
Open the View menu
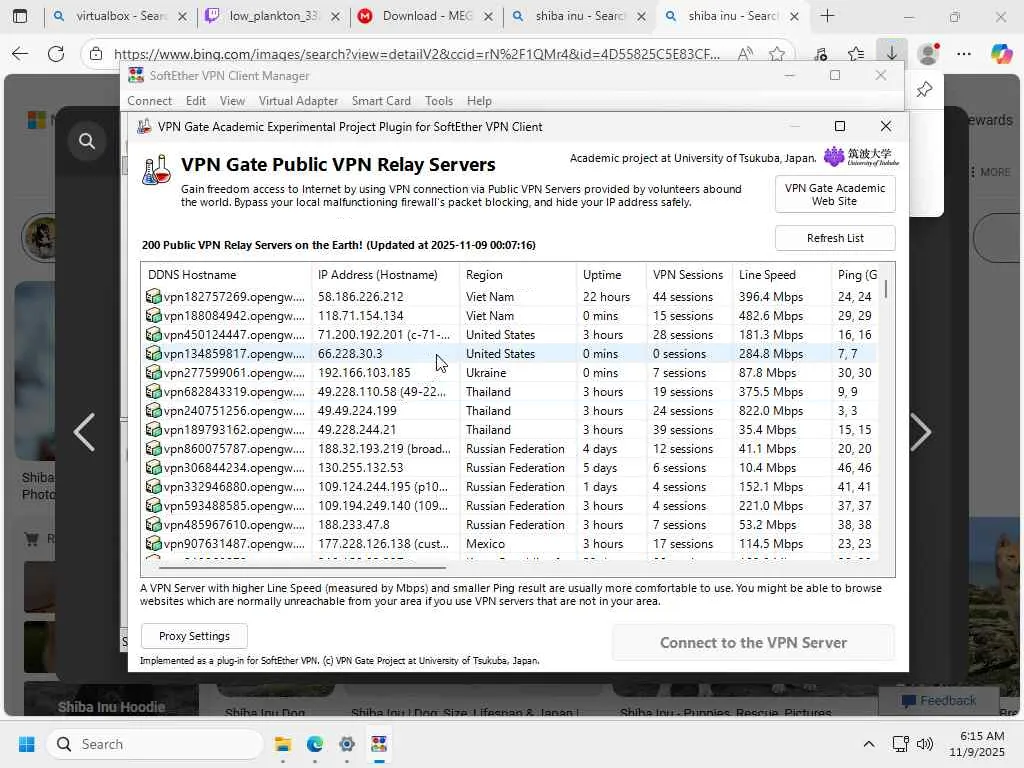click(x=232, y=101)
